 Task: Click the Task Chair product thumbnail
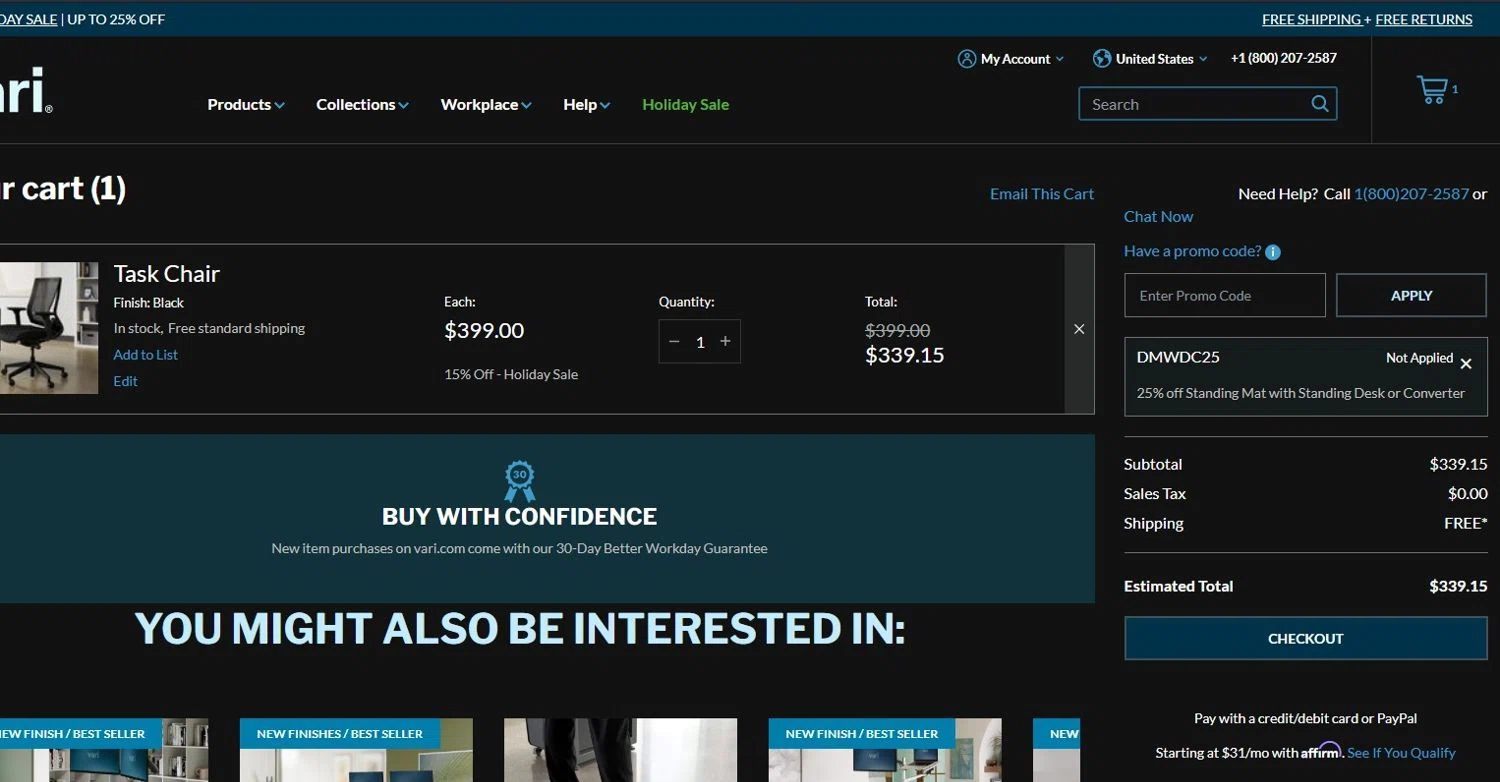point(49,328)
